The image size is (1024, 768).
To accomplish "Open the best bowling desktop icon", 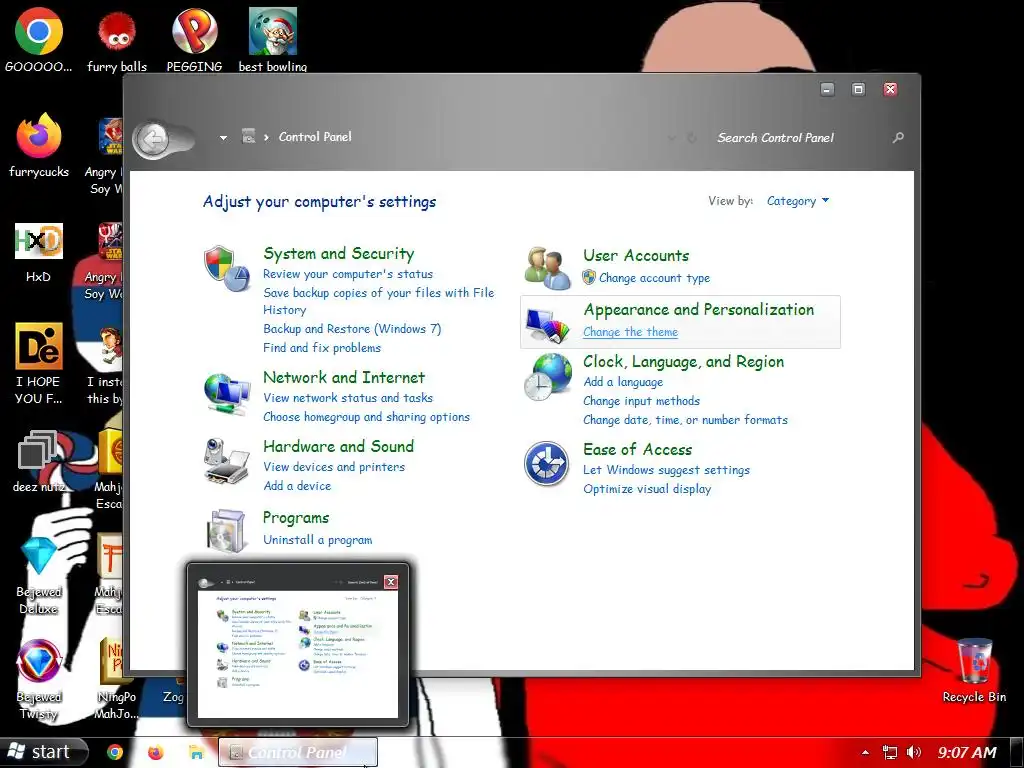I will 272,40.
